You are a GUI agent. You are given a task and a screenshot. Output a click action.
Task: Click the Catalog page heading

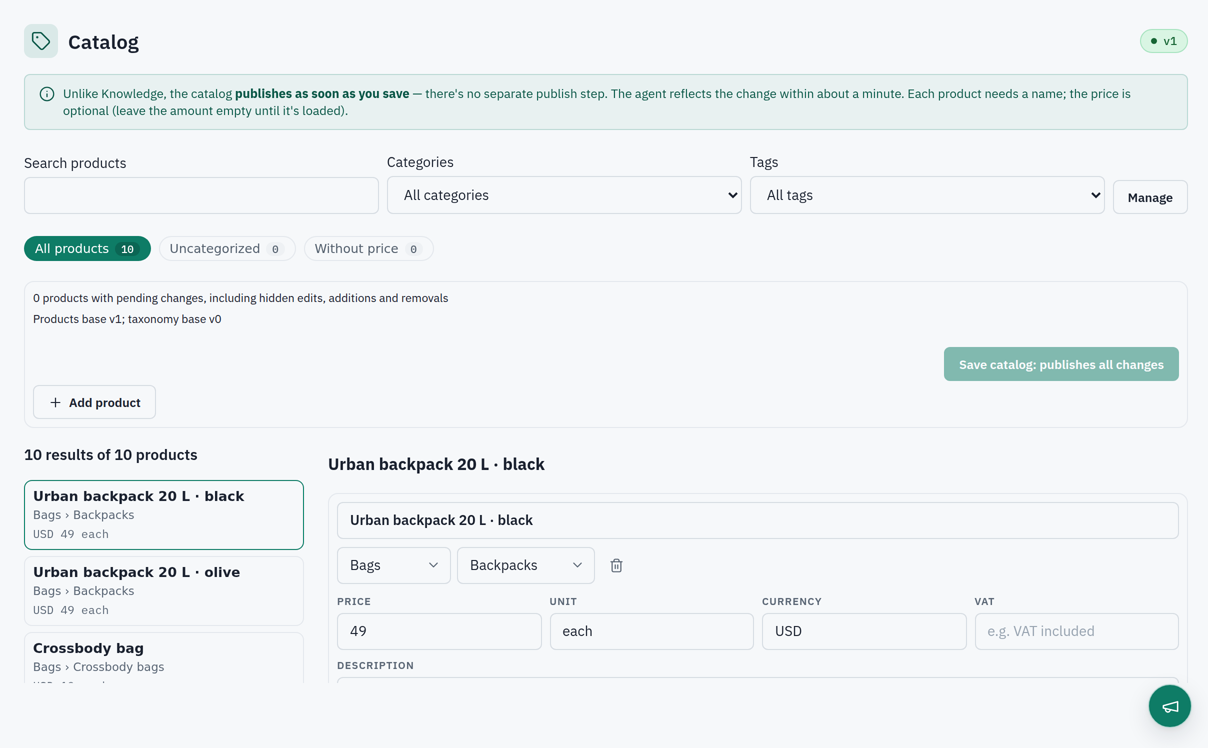point(103,42)
